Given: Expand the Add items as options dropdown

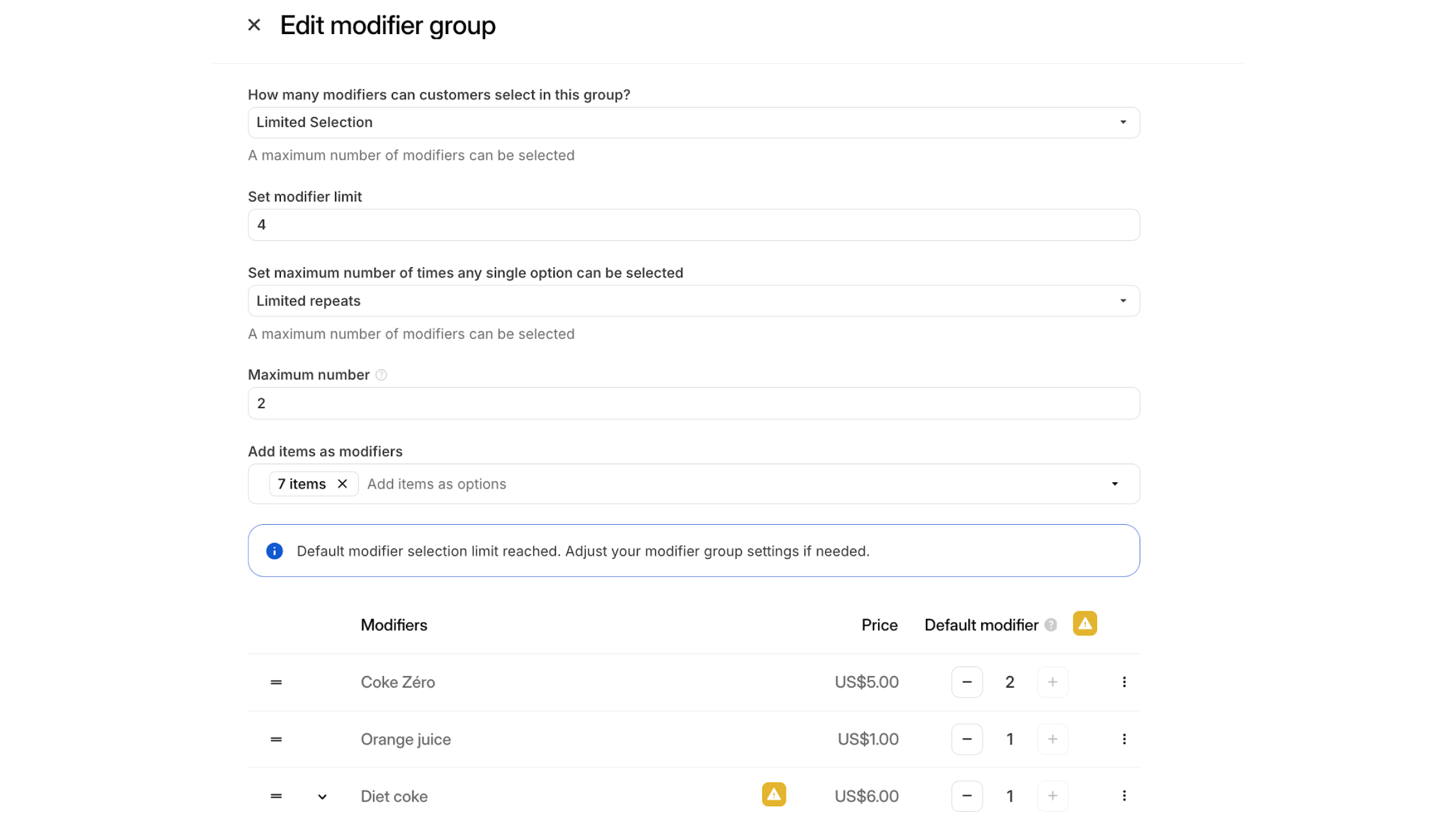Looking at the screenshot, I should click(1115, 484).
